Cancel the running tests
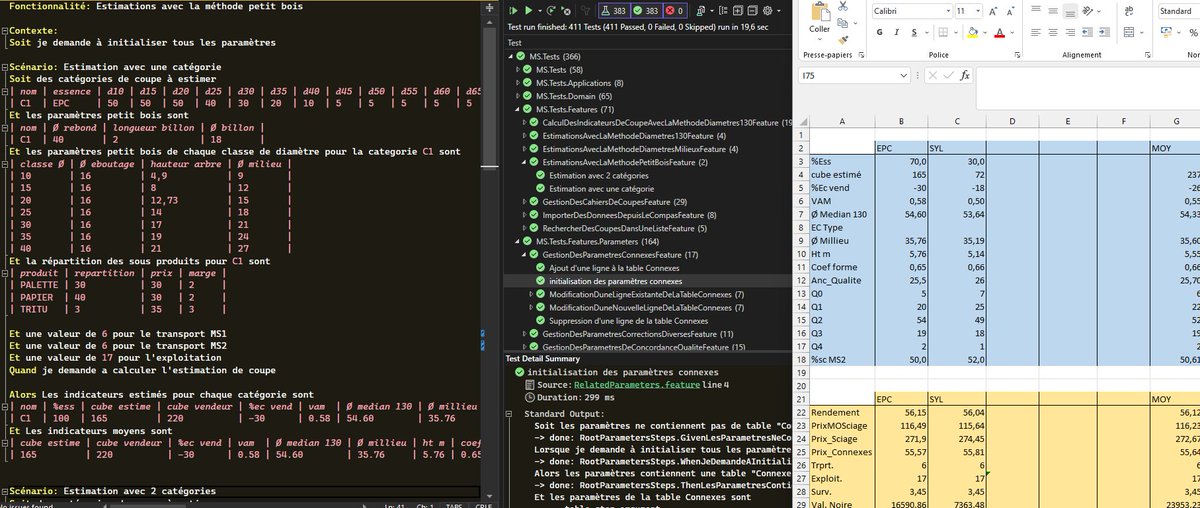This screenshot has height=508, width=1200. (566, 11)
